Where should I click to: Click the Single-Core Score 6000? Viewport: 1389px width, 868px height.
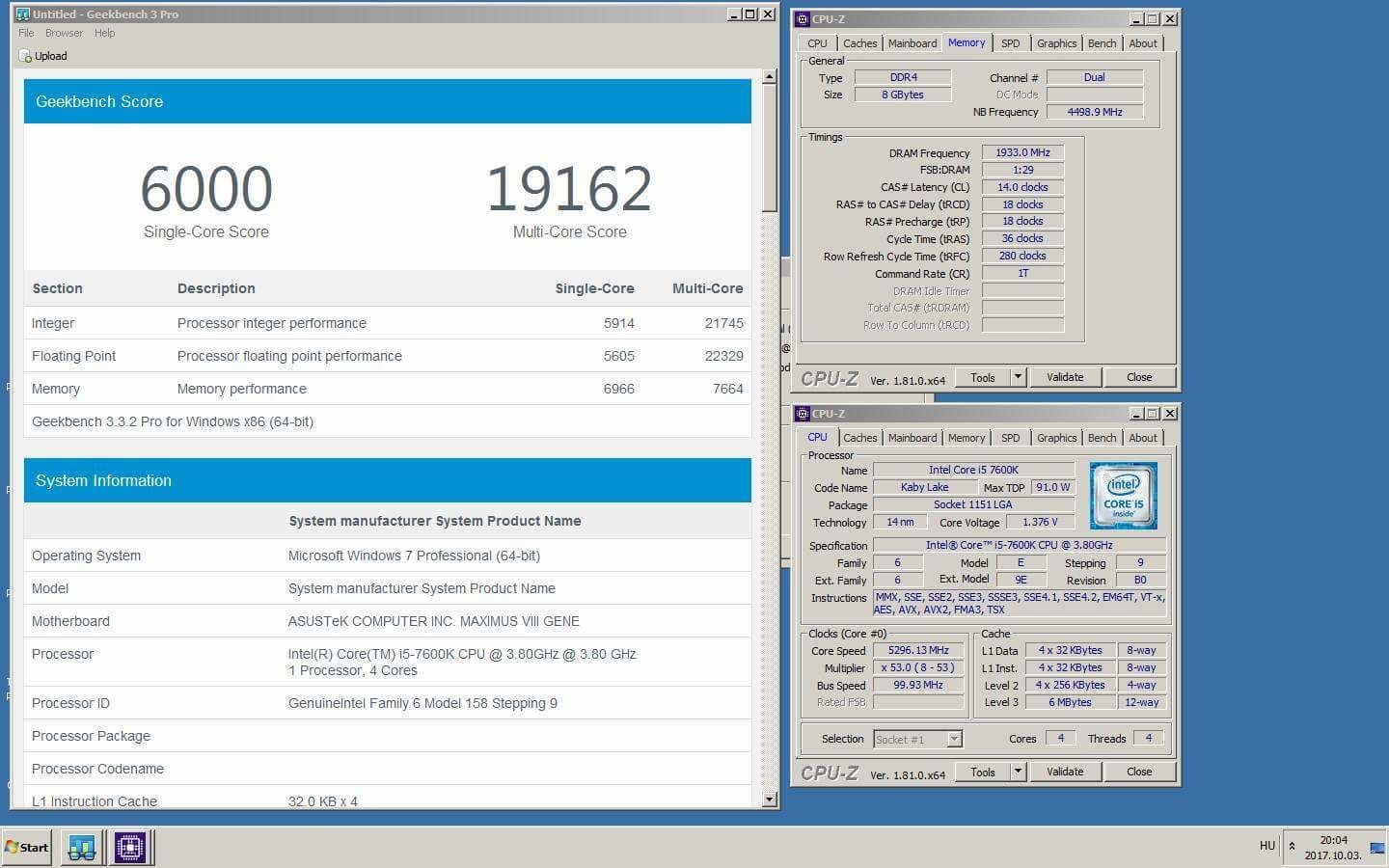point(206,188)
